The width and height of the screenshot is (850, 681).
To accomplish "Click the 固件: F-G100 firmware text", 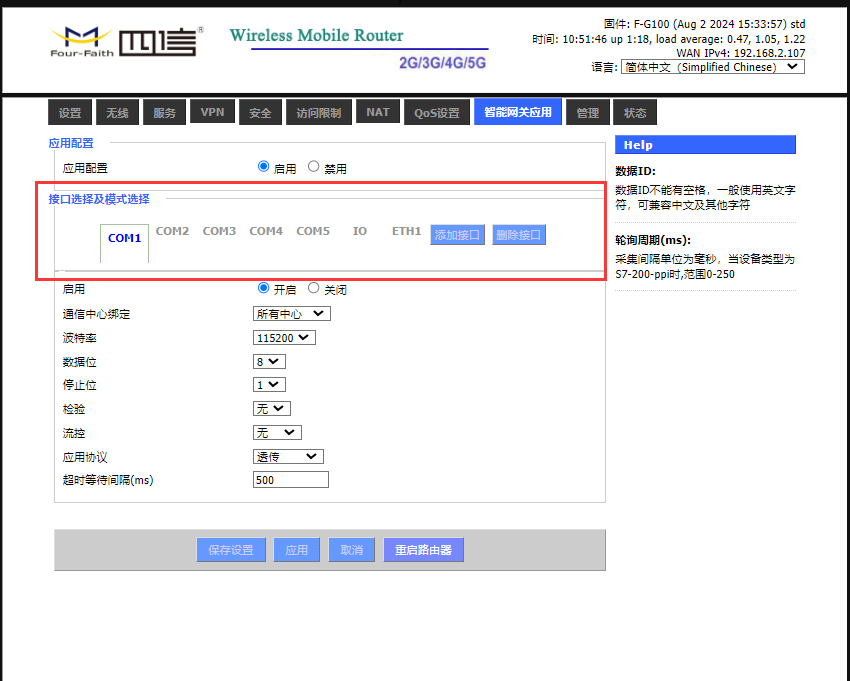I will click(704, 24).
